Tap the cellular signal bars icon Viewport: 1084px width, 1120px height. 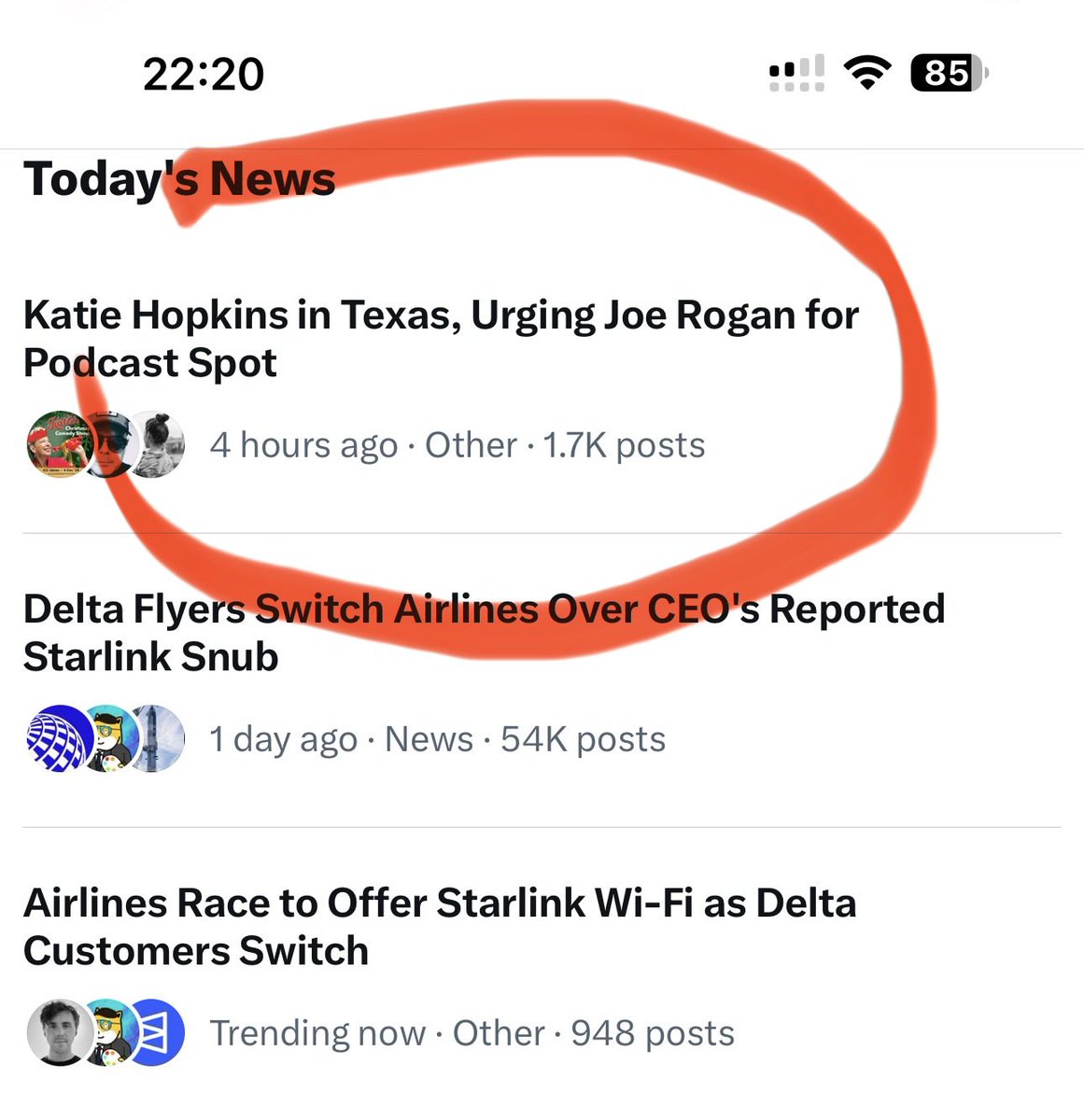point(796,73)
